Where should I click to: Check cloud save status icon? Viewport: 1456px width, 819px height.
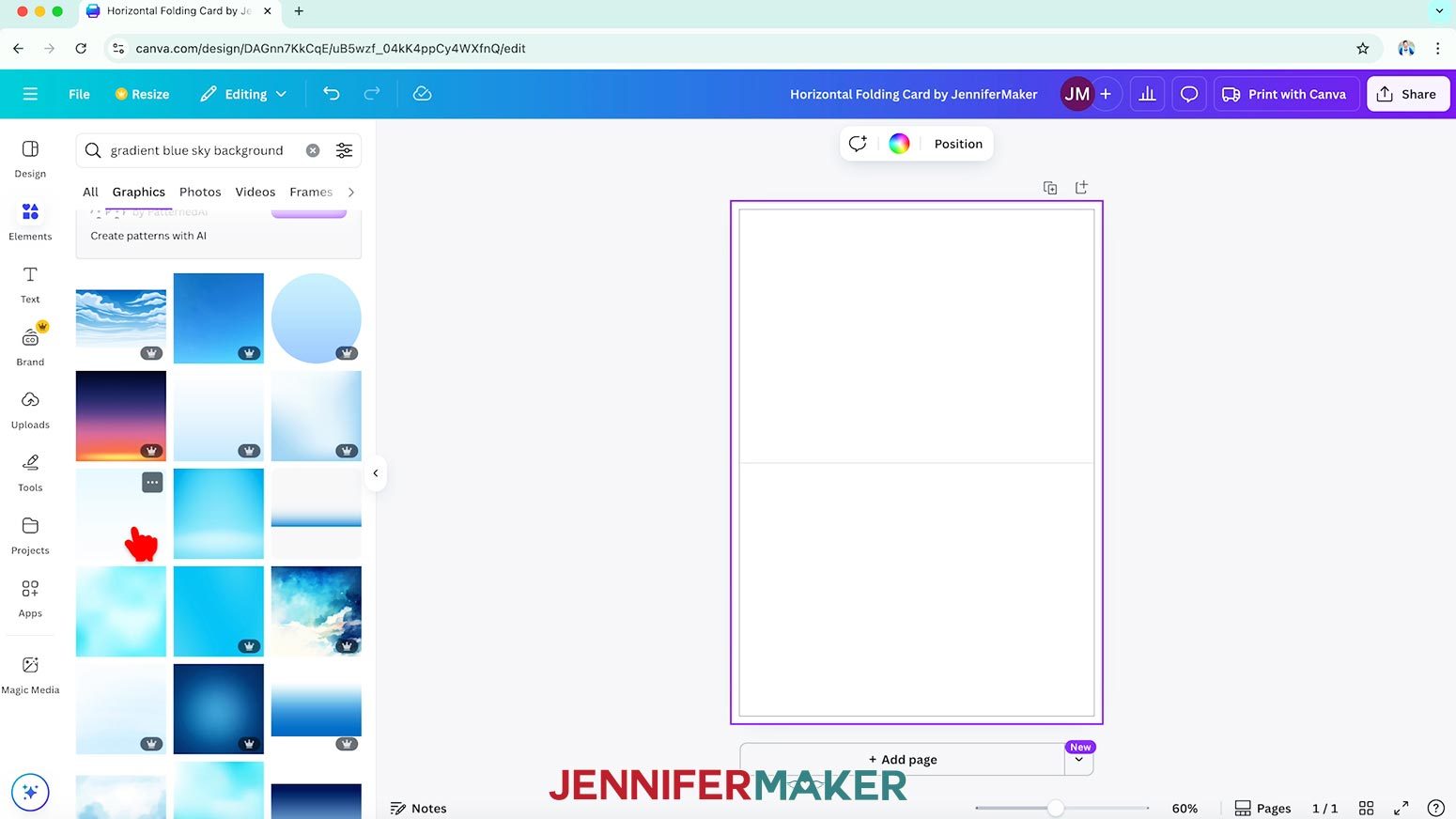[x=422, y=93]
